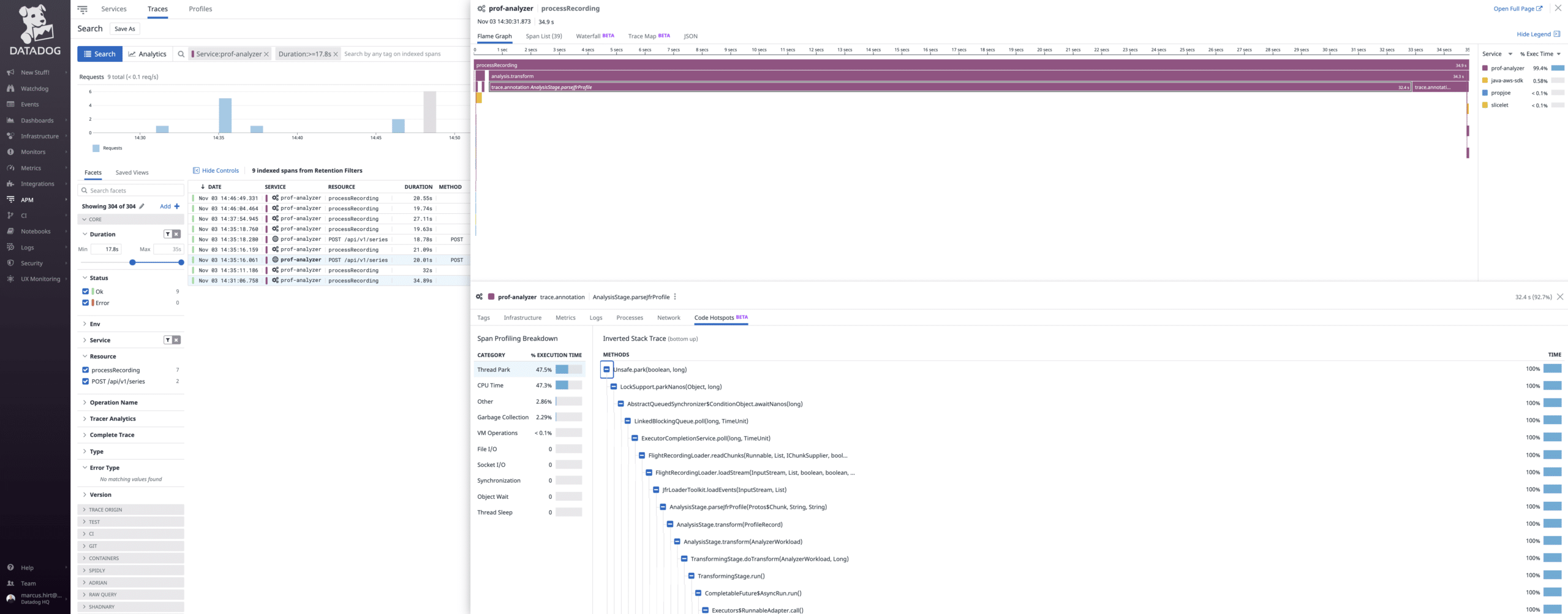Open the Service dropdown in the flame graph legend
This screenshot has width=1568, height=614.
tap(1497, 54)
